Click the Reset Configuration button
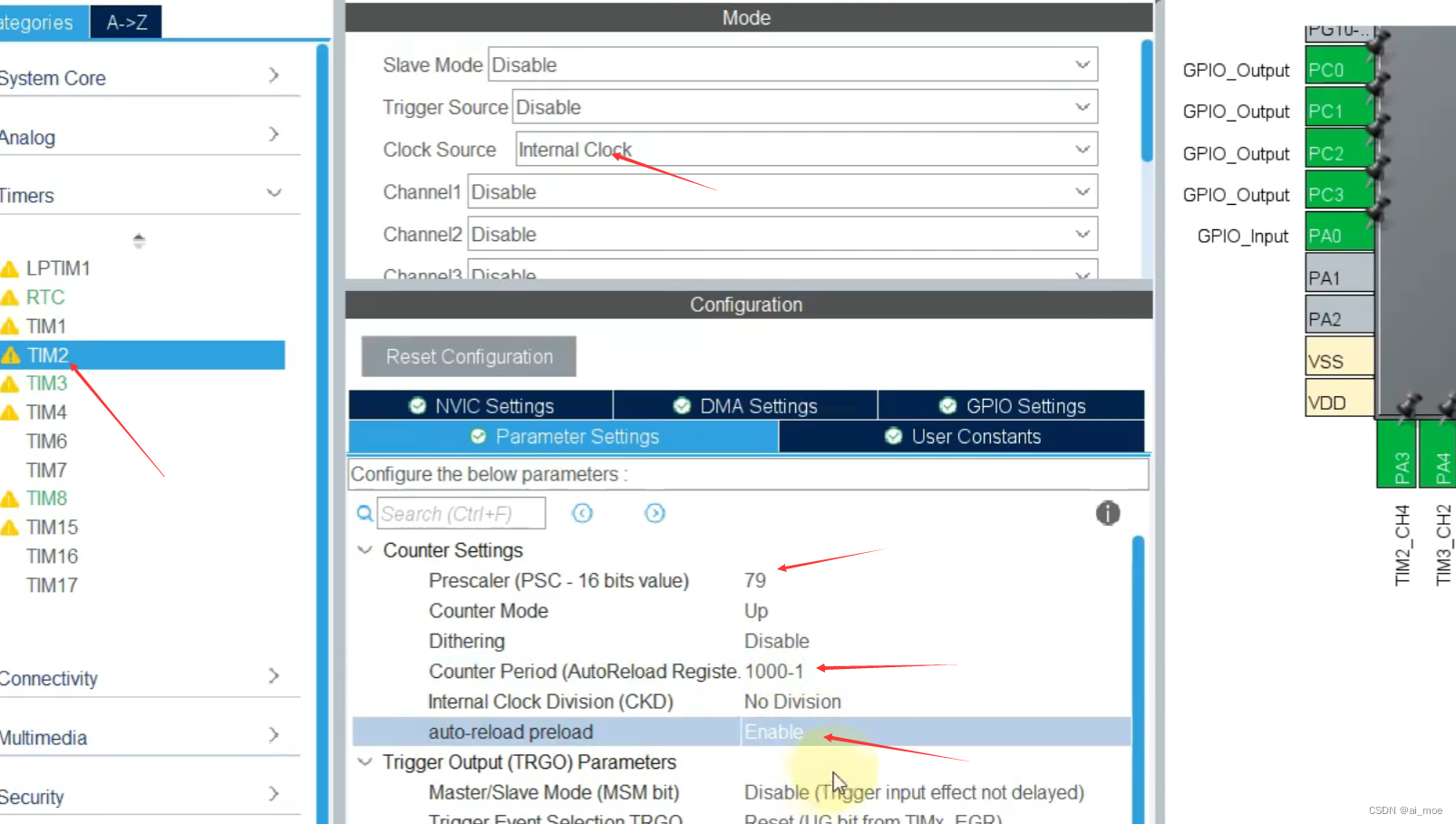Image resolution: width=1456 pixels, height=824 pixels. pyautogui.click(x=469, y=356)
